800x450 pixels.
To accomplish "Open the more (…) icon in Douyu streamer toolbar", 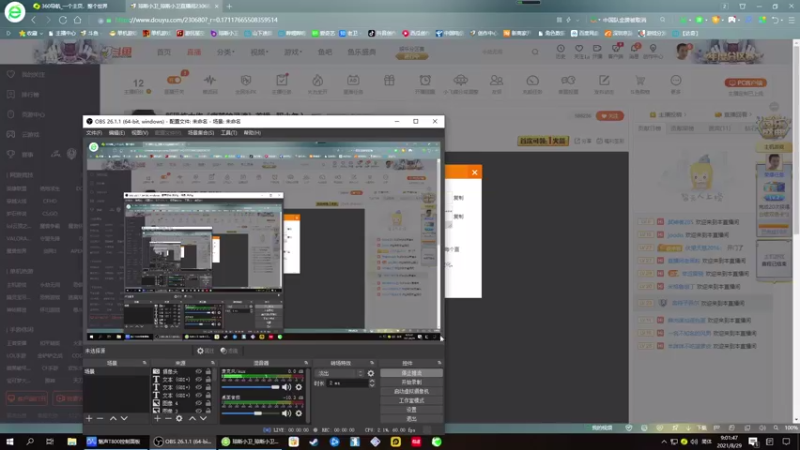I will (x=676, y=80).
